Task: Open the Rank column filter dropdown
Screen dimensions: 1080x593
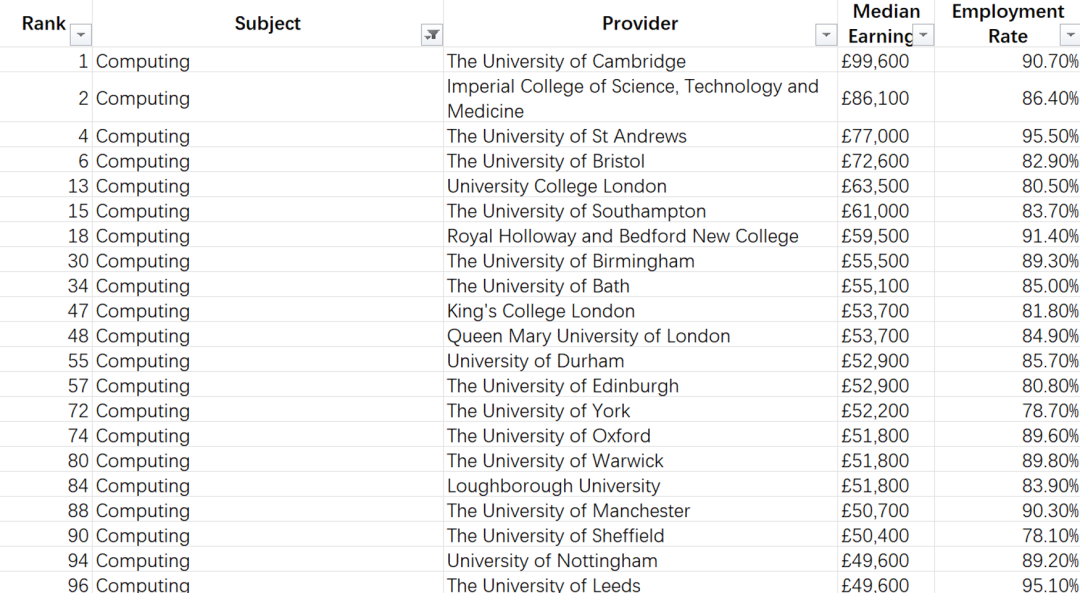Action: coord(81,34)
